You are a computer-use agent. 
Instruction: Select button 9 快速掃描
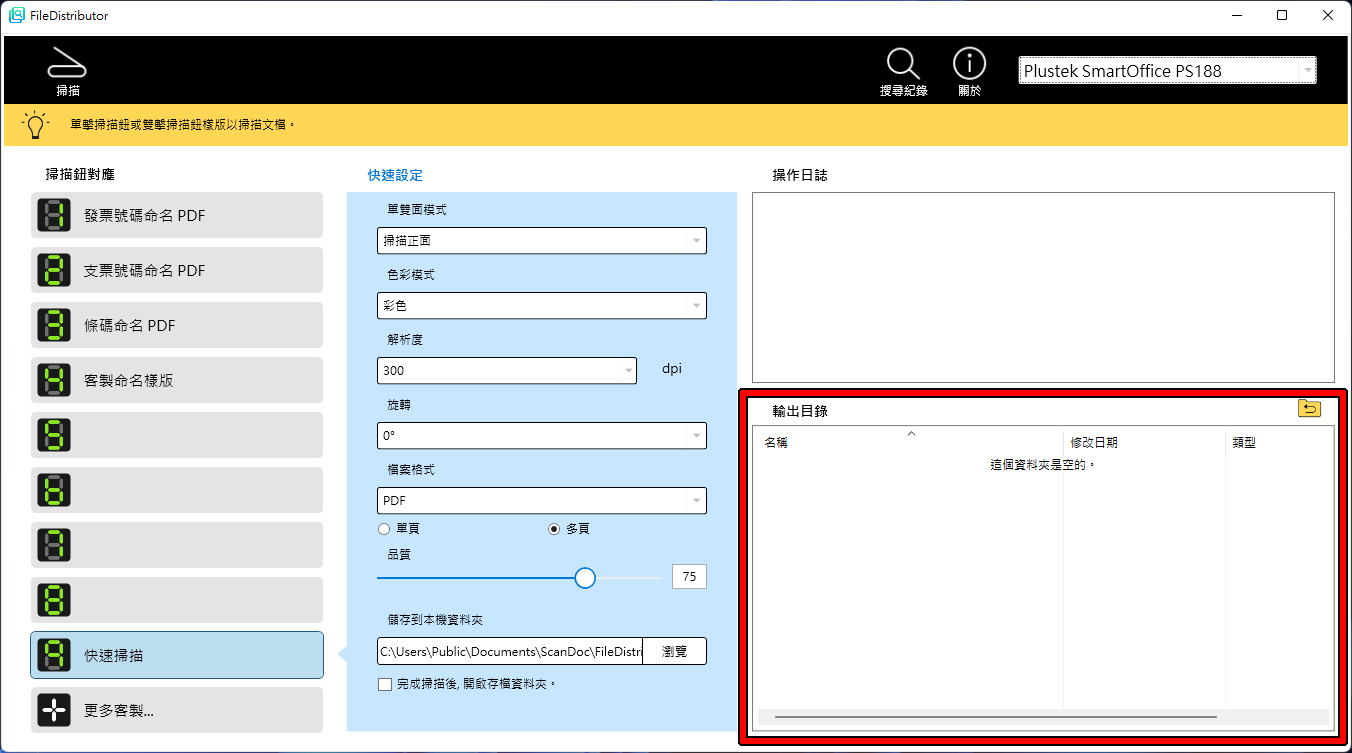tap(177, 655)
